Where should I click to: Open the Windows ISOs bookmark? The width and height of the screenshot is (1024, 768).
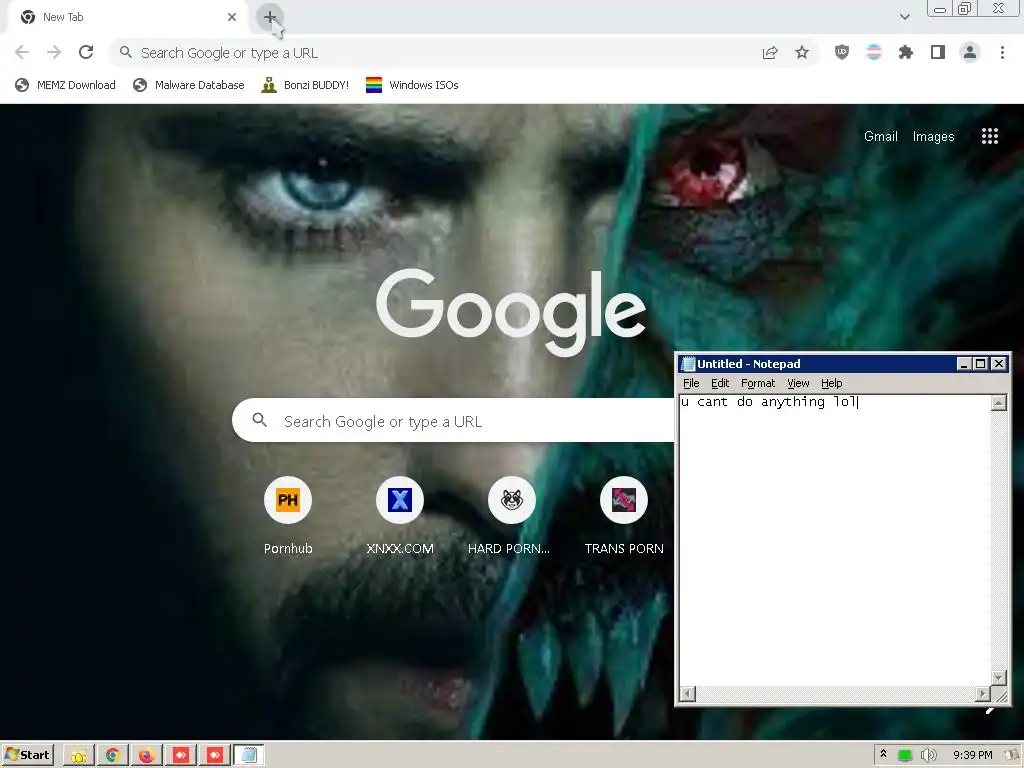tap(412, 85)
